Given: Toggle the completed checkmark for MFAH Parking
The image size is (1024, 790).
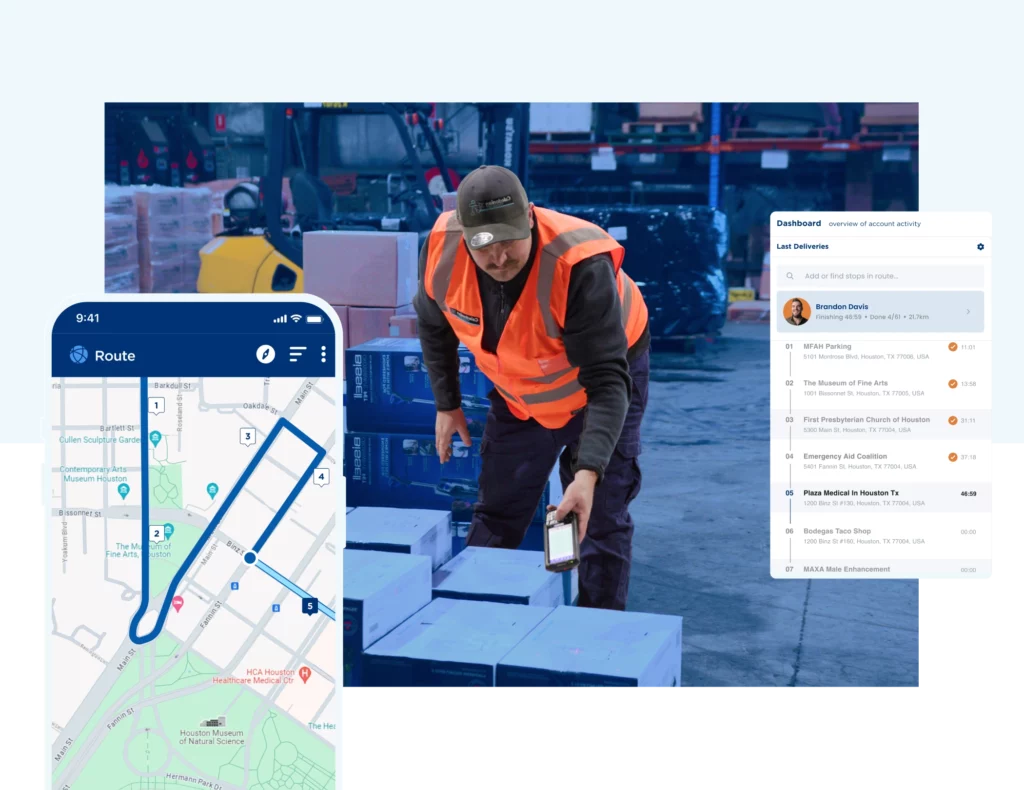Looking at the screenshot, I should coord(953,346).
